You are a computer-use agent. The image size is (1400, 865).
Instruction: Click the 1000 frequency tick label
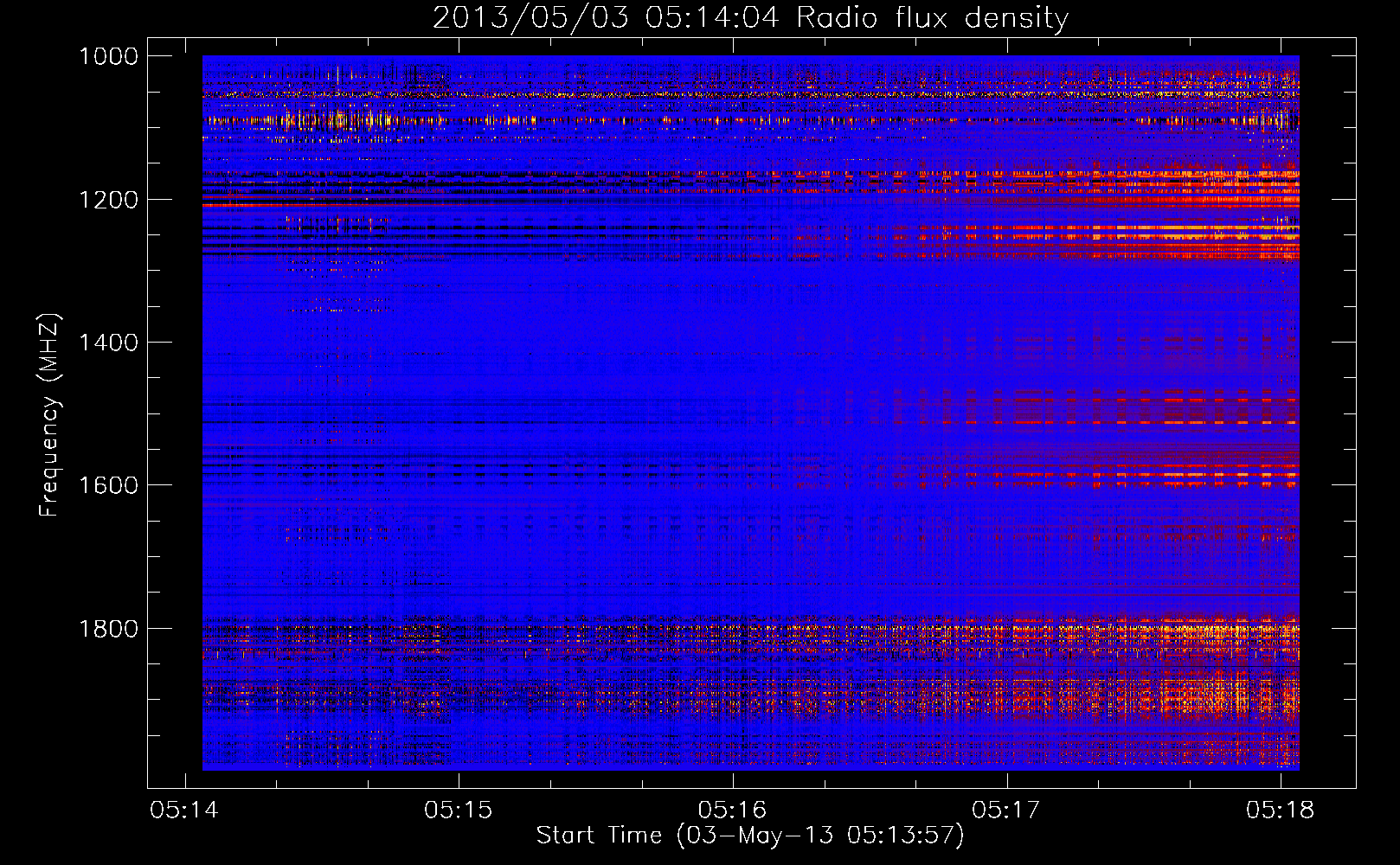click(x=109, y=56)
